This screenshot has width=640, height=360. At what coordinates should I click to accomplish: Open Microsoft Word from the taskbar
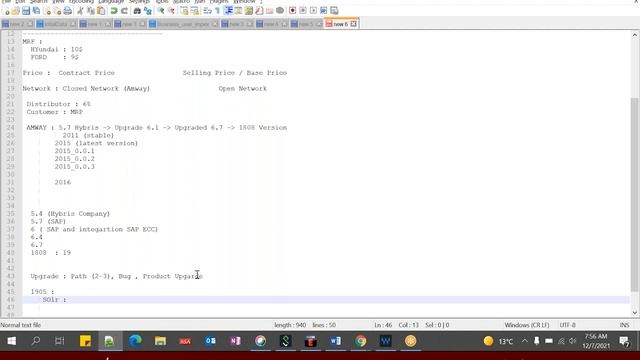336,341
